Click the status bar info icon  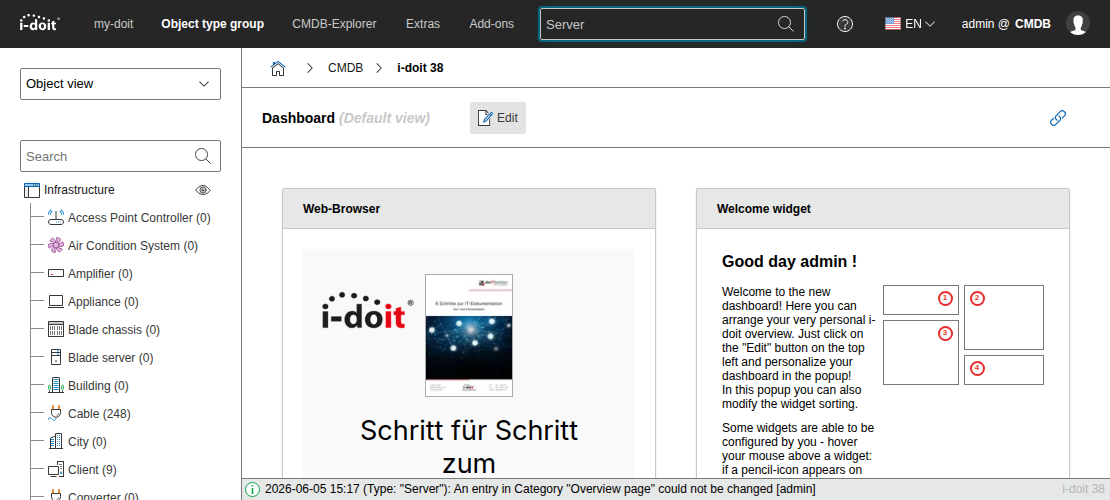coord(252,489)
